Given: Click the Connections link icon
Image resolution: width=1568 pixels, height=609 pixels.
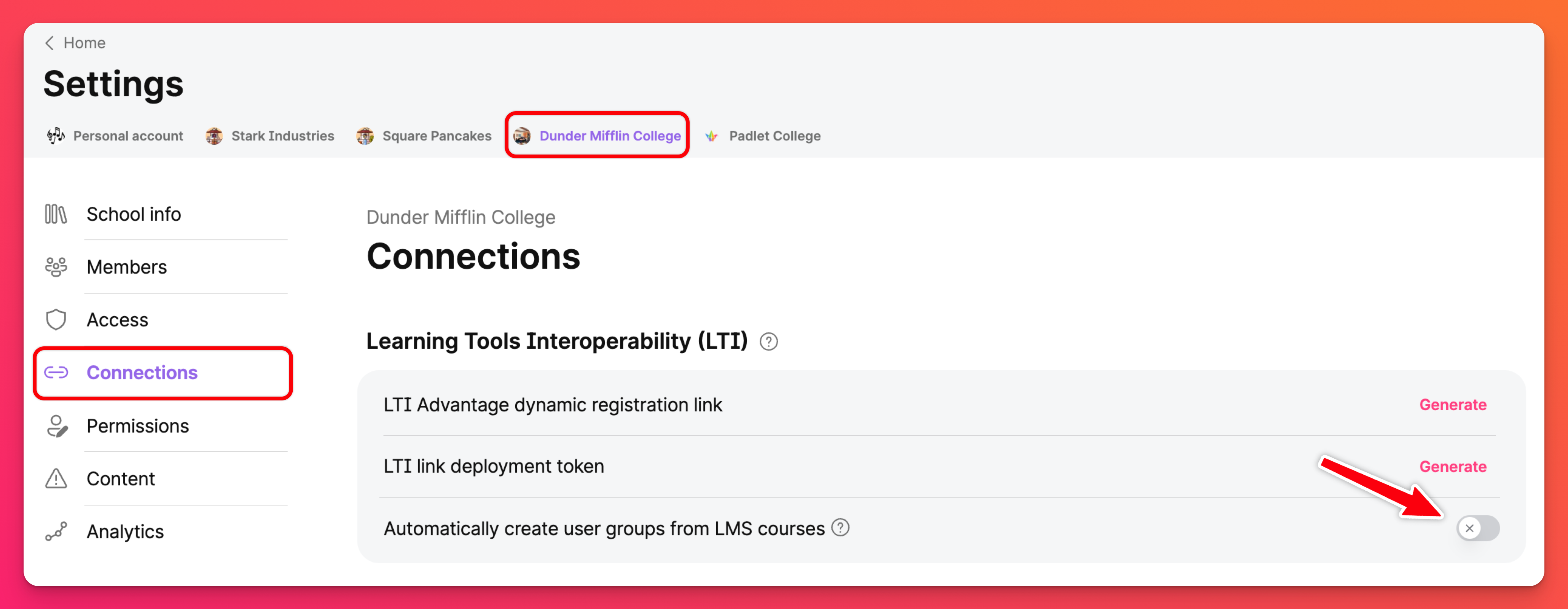Looking at the screenshot, I should [56, 373].
